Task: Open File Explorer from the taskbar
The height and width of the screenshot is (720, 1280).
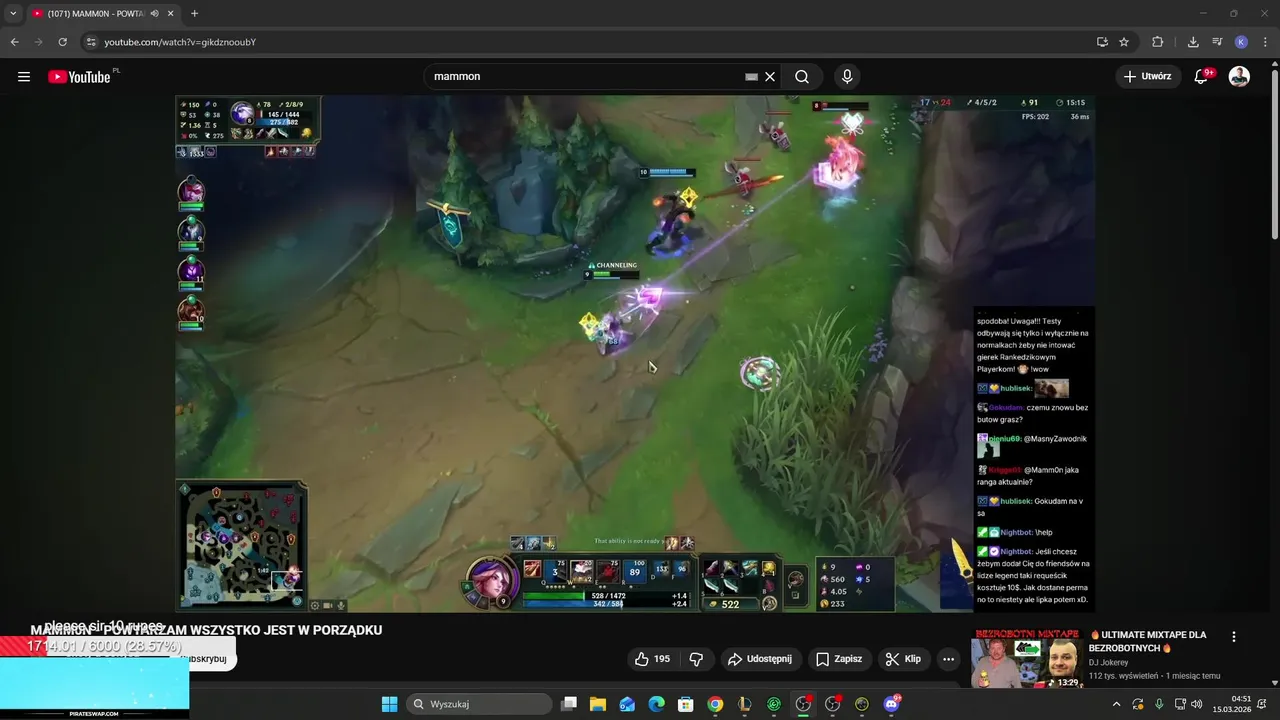Action: (x=598, y=704)
